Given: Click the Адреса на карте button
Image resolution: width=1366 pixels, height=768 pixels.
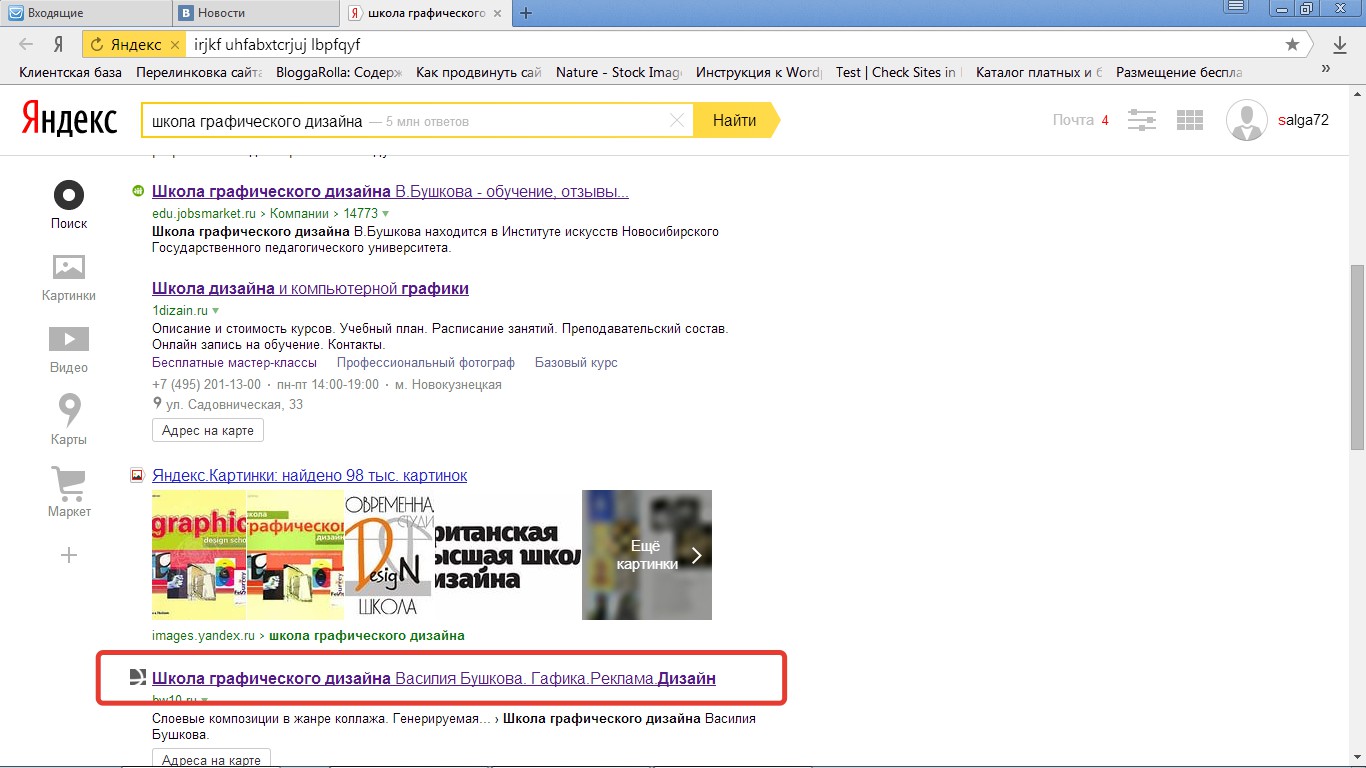Looking at the screenshot, I should pyautogui.click(x=211, y=759).
